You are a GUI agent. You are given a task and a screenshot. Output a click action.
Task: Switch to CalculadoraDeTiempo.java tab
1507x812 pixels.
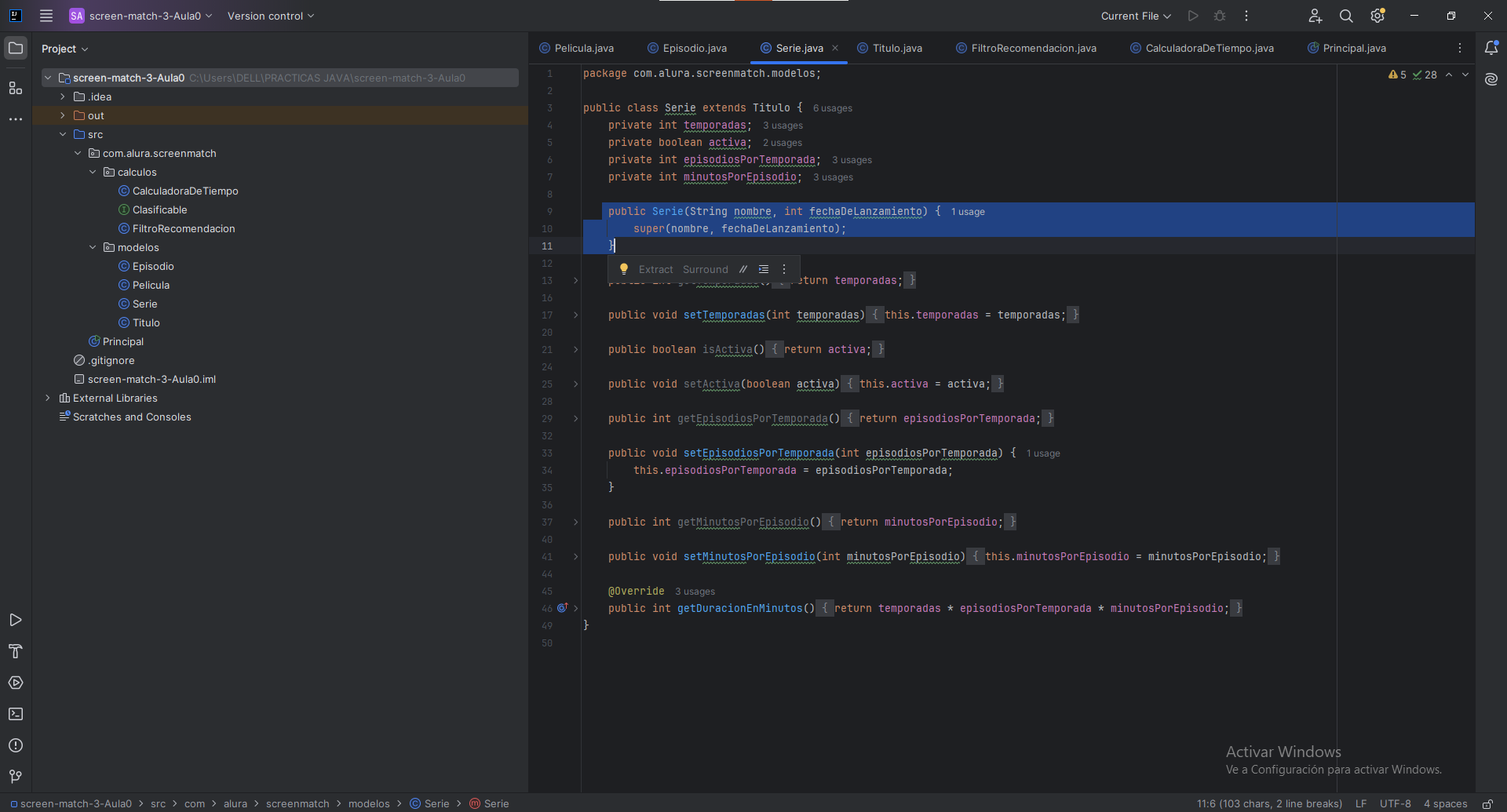coord(1202,48)
